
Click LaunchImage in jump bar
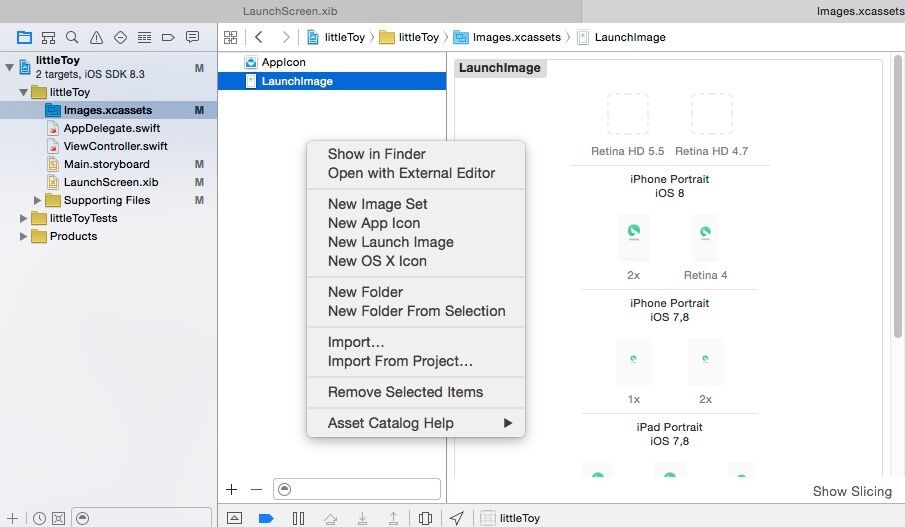(622, 38)
